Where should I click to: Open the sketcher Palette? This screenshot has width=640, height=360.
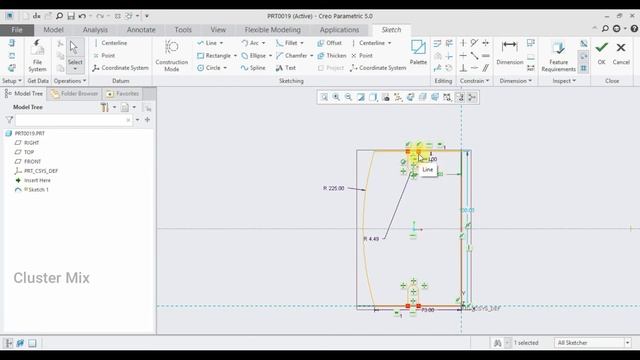(x=418, y=52)
